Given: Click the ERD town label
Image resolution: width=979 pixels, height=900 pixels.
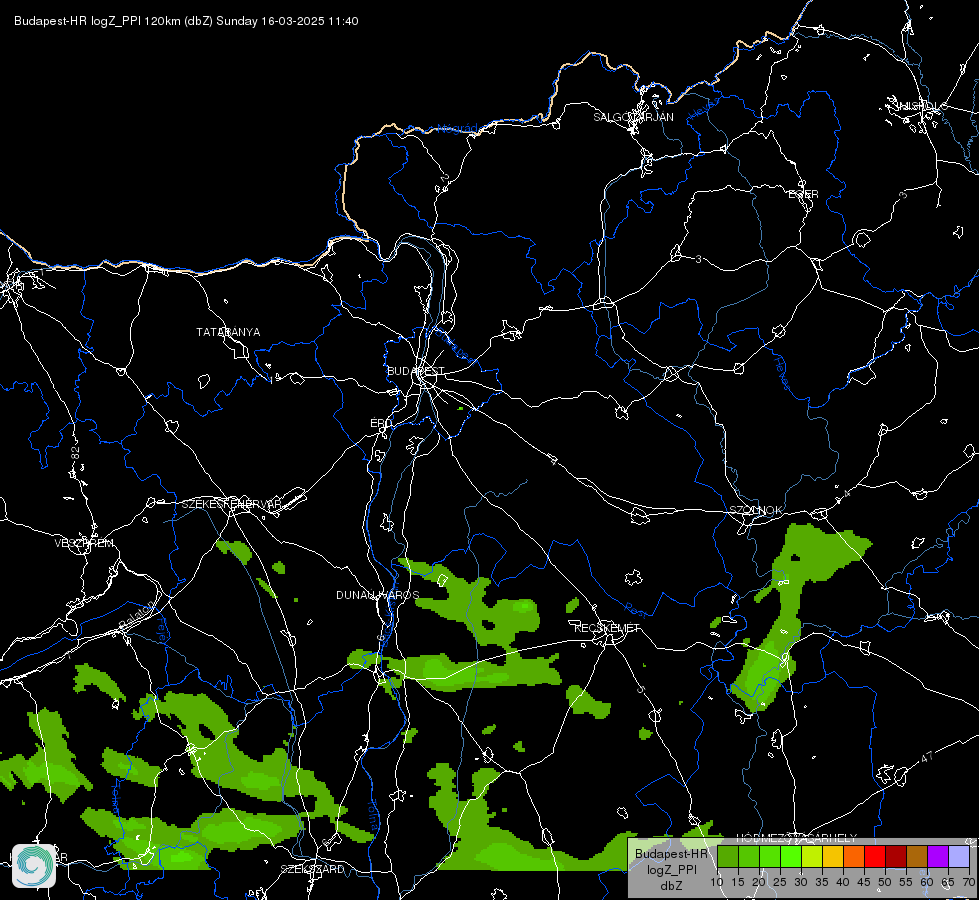Looking at the screenshot, I should pos(381,423).
